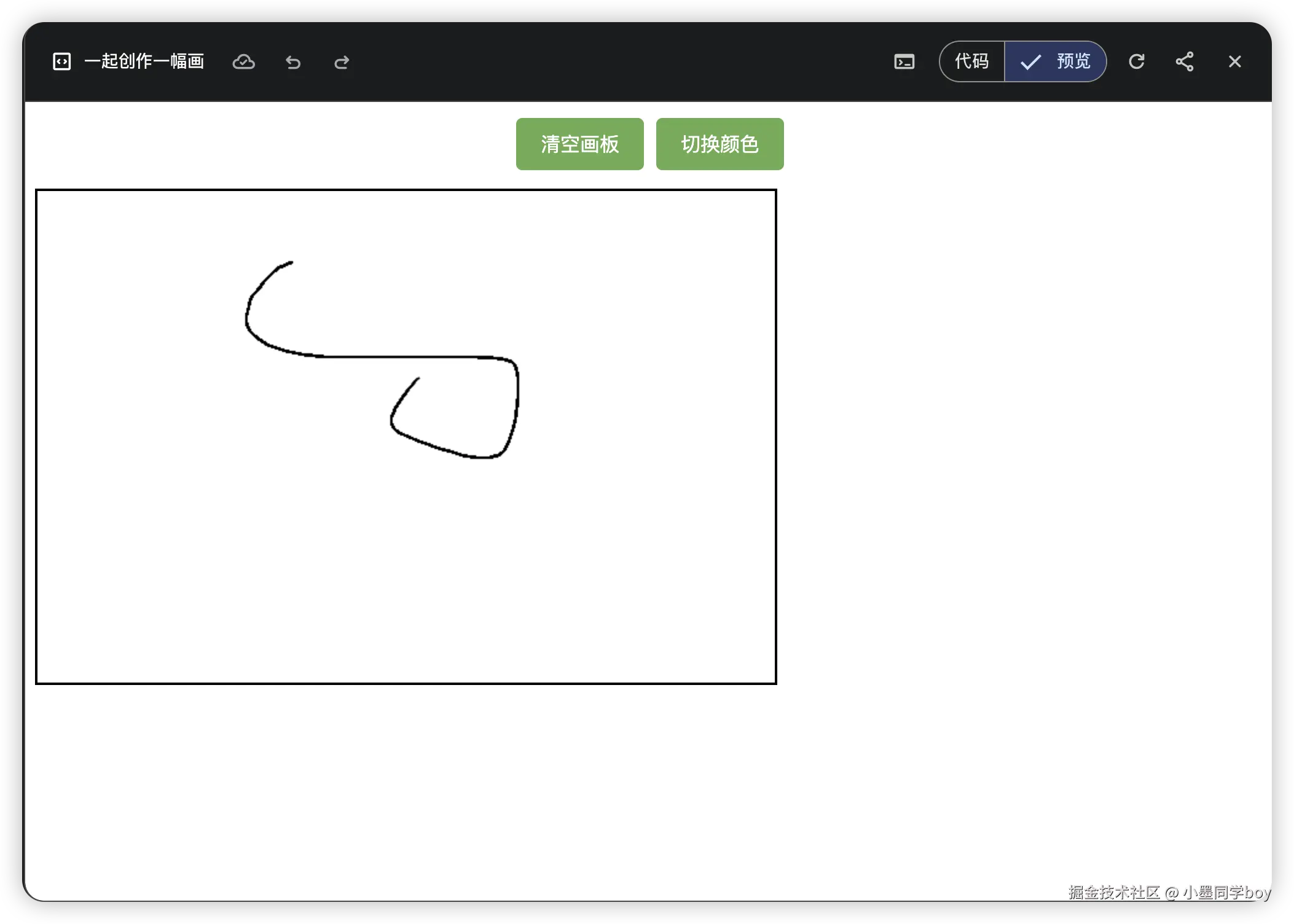Refresh the preview
This screenshot has width=1294, height=924.
[1136, 61]
